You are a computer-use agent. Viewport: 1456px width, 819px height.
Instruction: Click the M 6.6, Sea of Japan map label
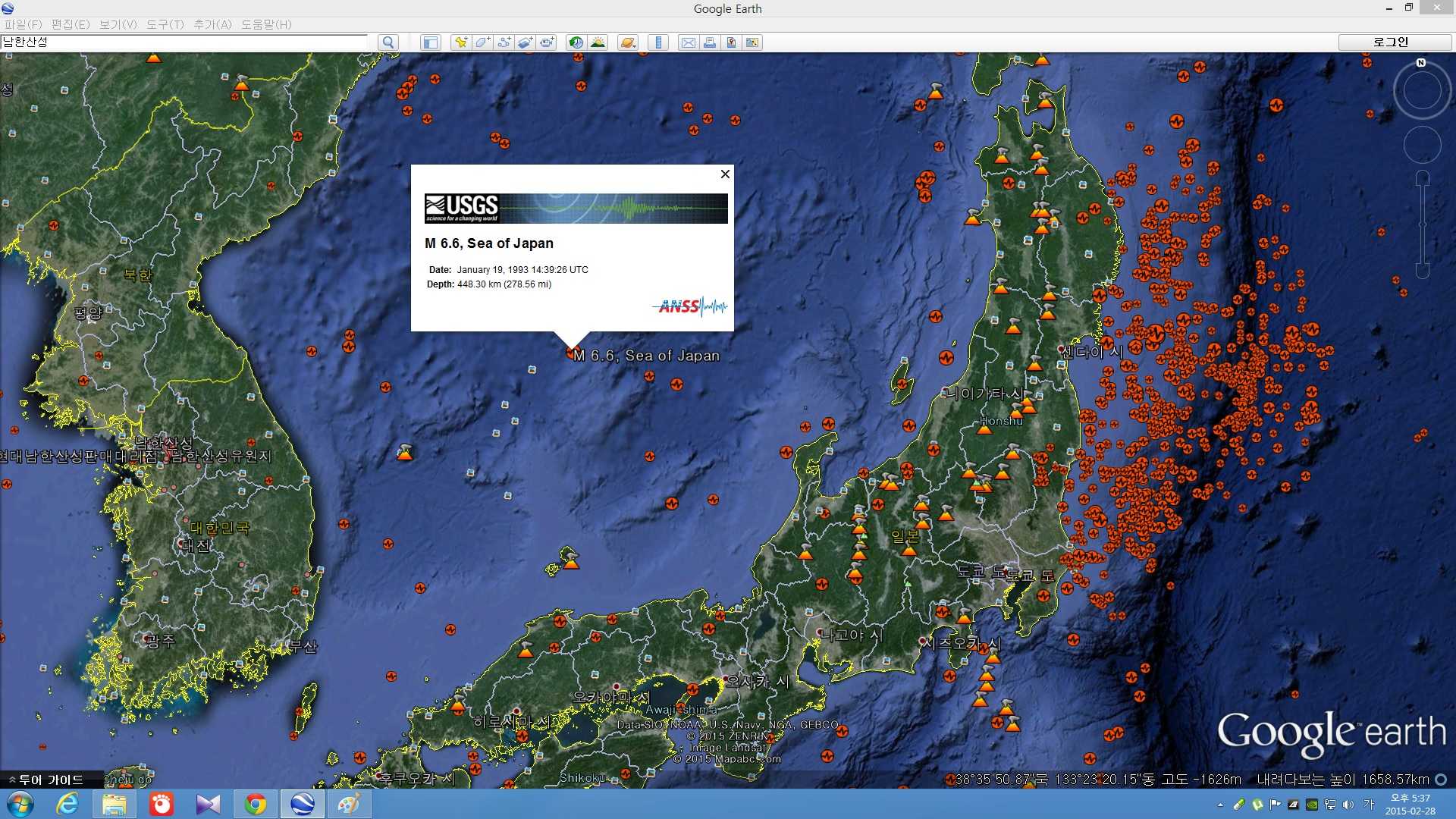[646, 355]
